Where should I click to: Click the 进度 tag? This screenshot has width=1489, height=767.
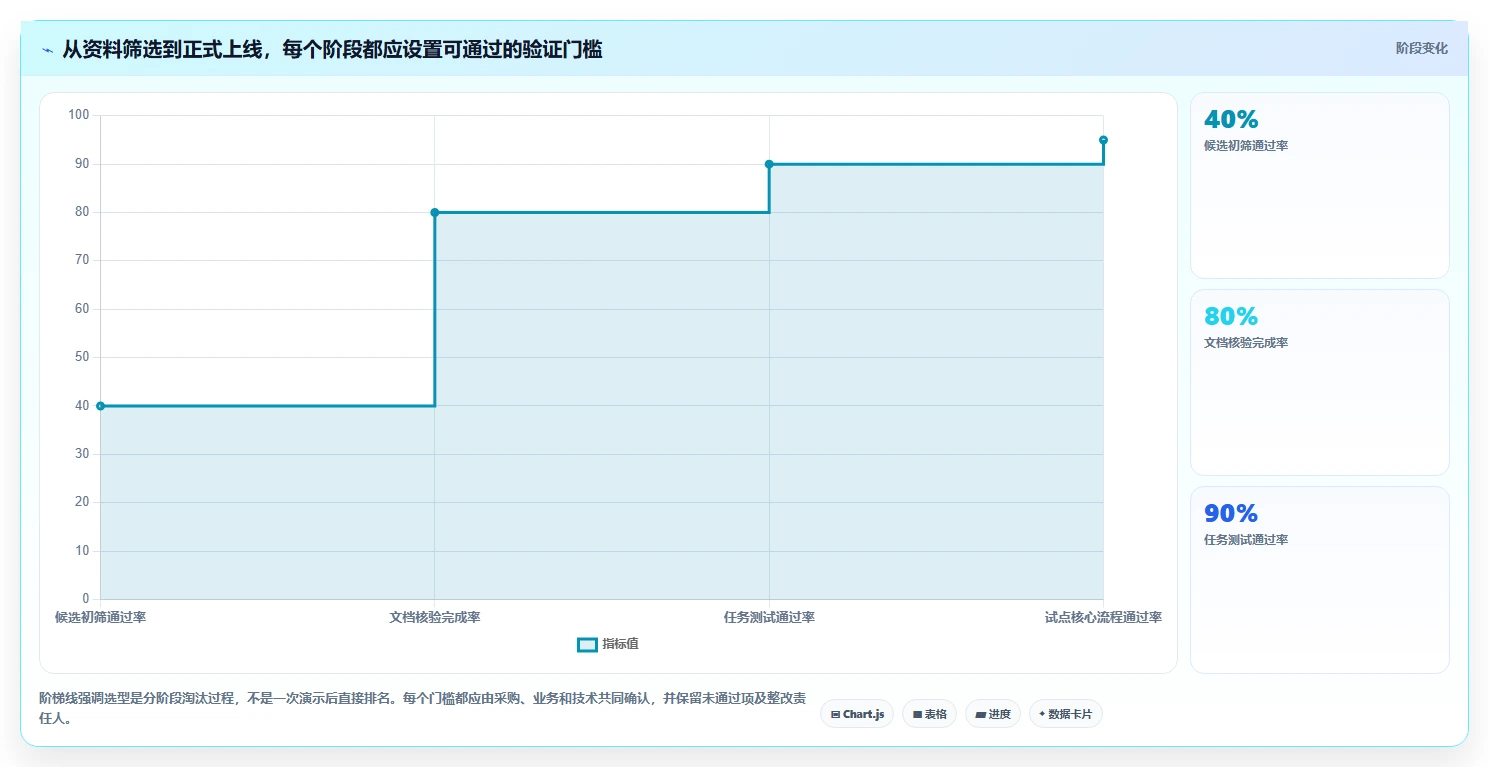[x=993, y=714]
